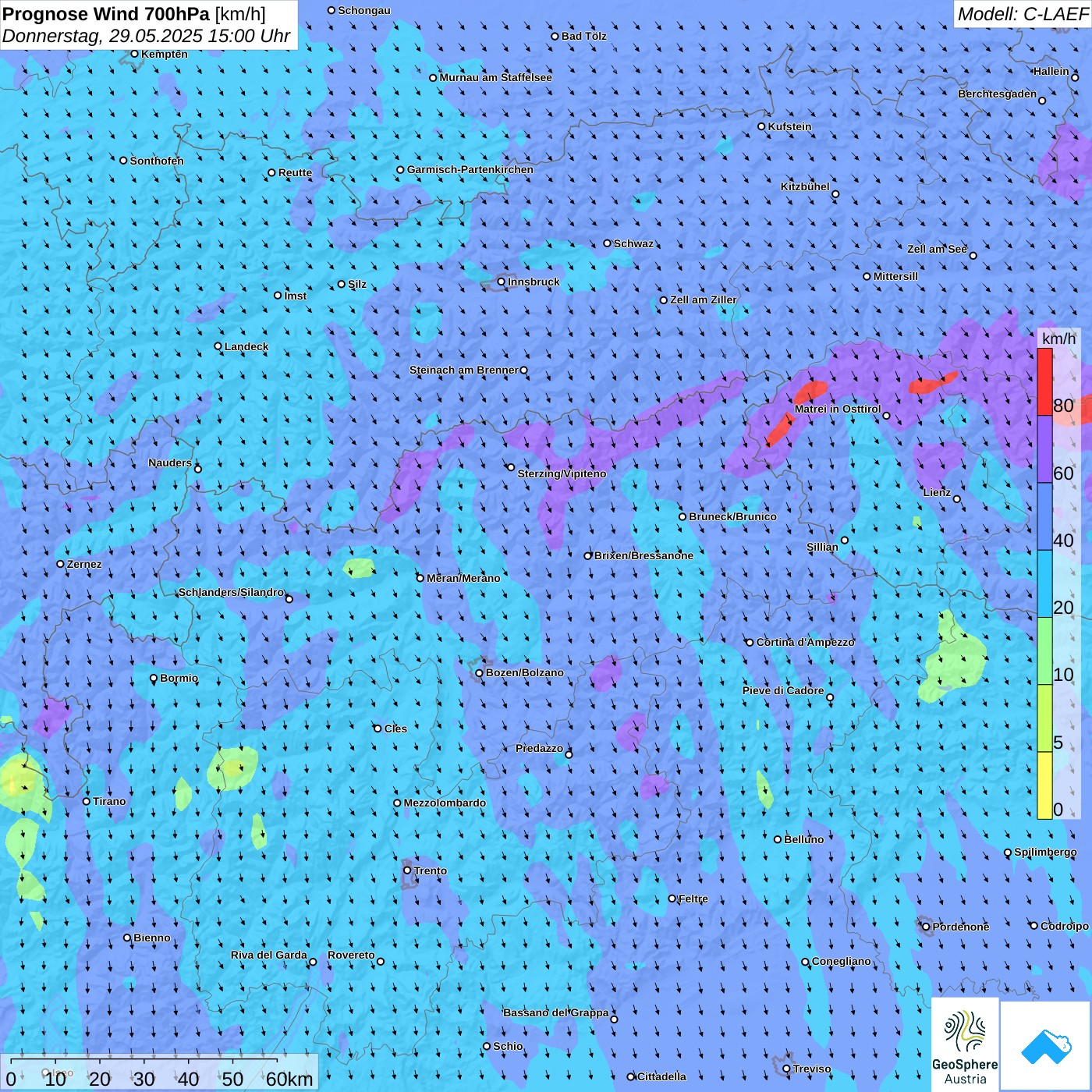This screenshot has width=1092, height=1092.
Task: Click the Kufstein label
Action: click(790, 126)
